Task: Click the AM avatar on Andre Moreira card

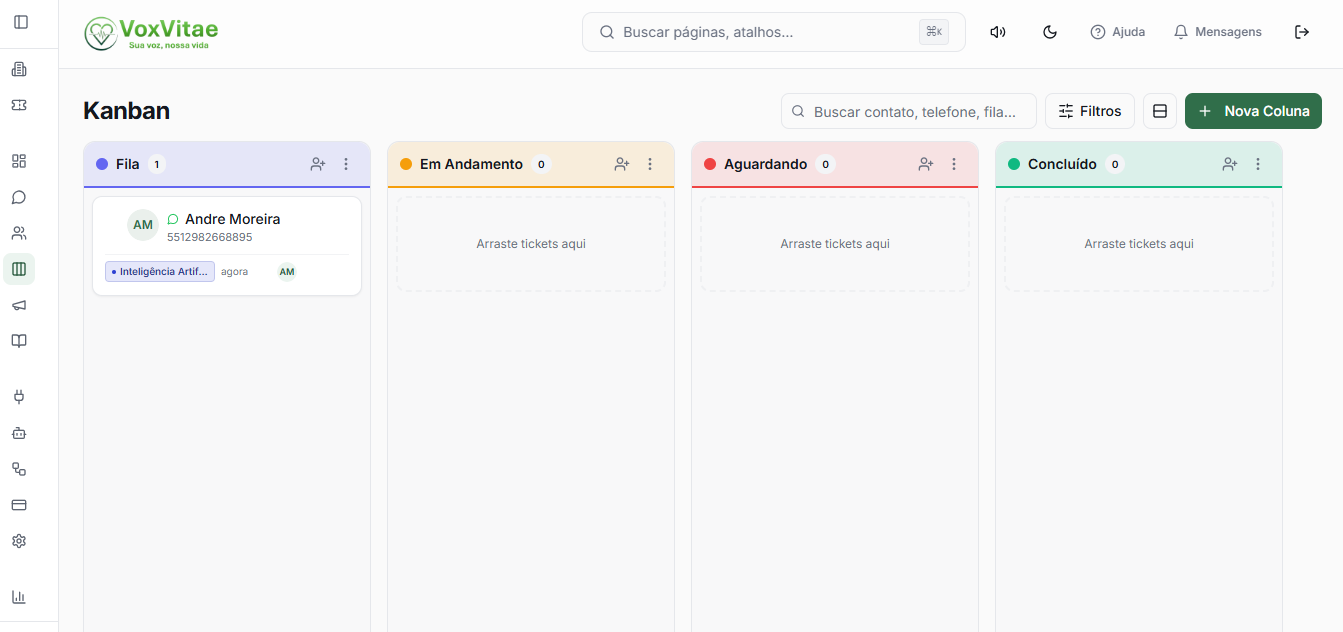Action: click(143, 225)
